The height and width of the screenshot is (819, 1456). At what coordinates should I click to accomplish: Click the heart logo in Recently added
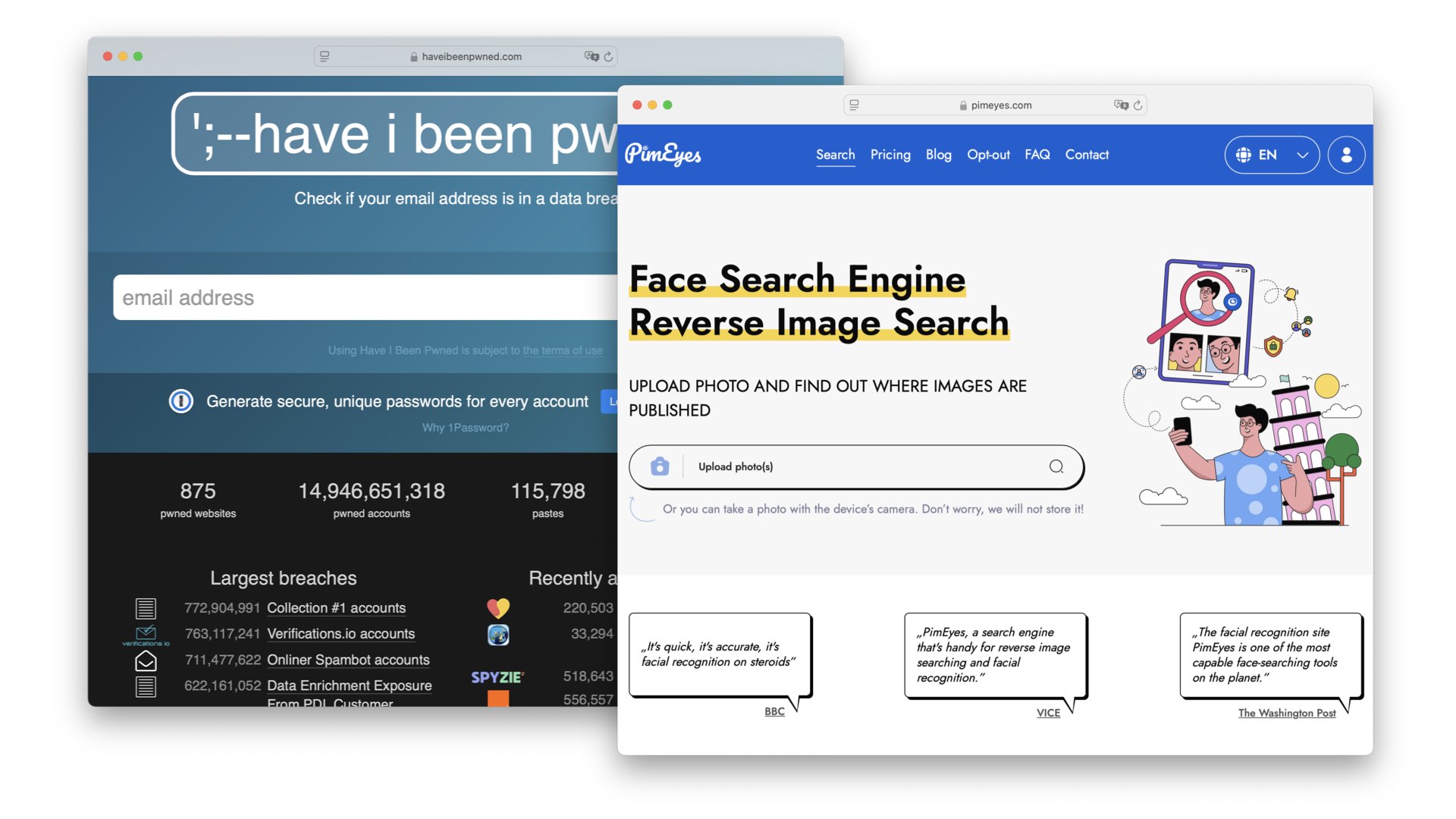498,607
